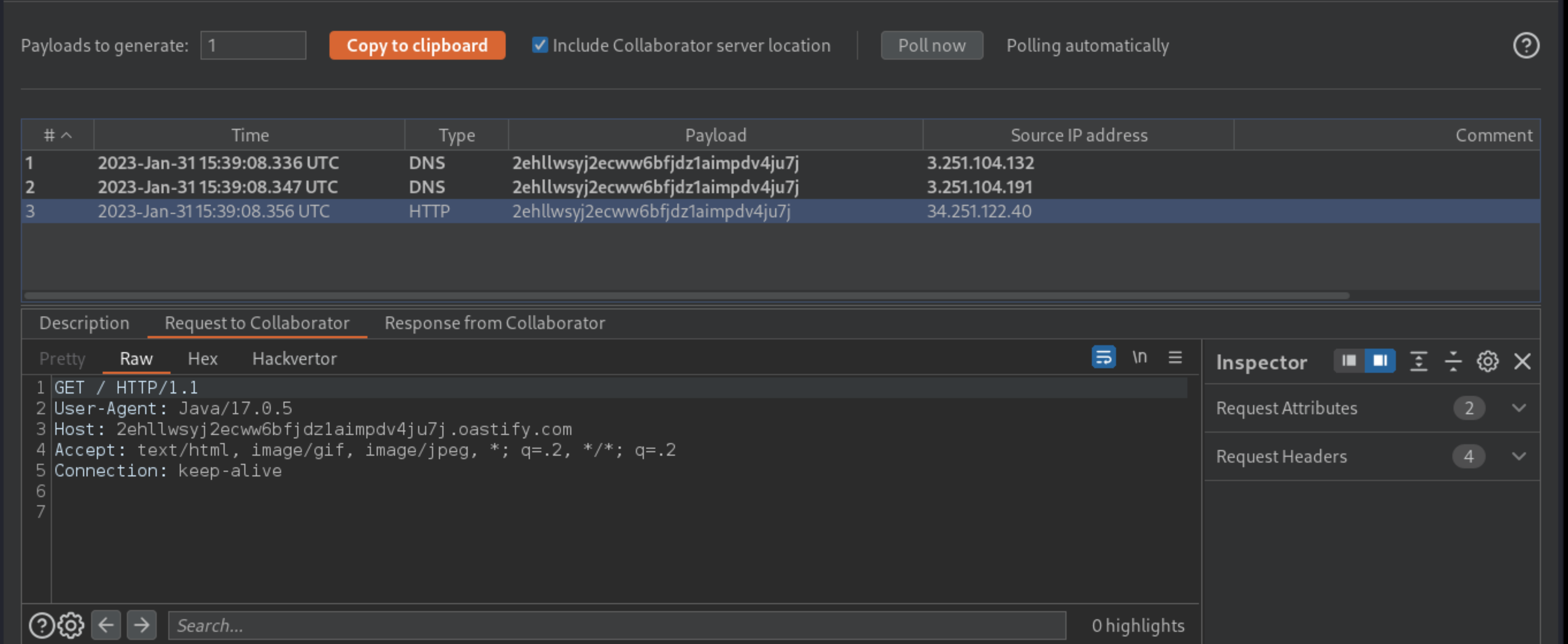Click the Poll now button
The width and height of the screenshot is (1568, 644).
point(931,45)
